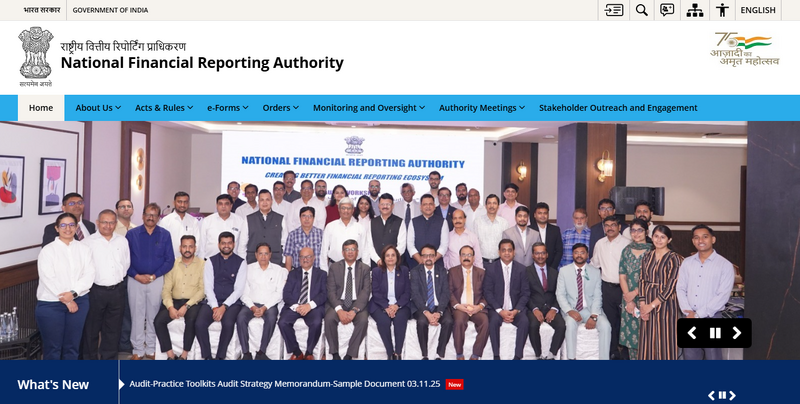Expand the Authority Meetings menu

[x=482, y=108]
